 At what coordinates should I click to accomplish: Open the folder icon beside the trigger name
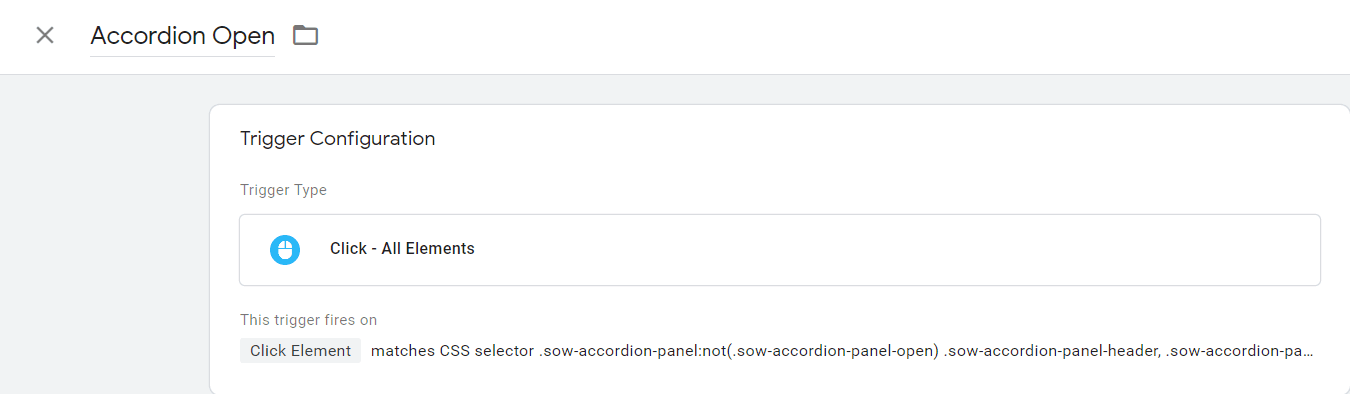tap(305, 36)
